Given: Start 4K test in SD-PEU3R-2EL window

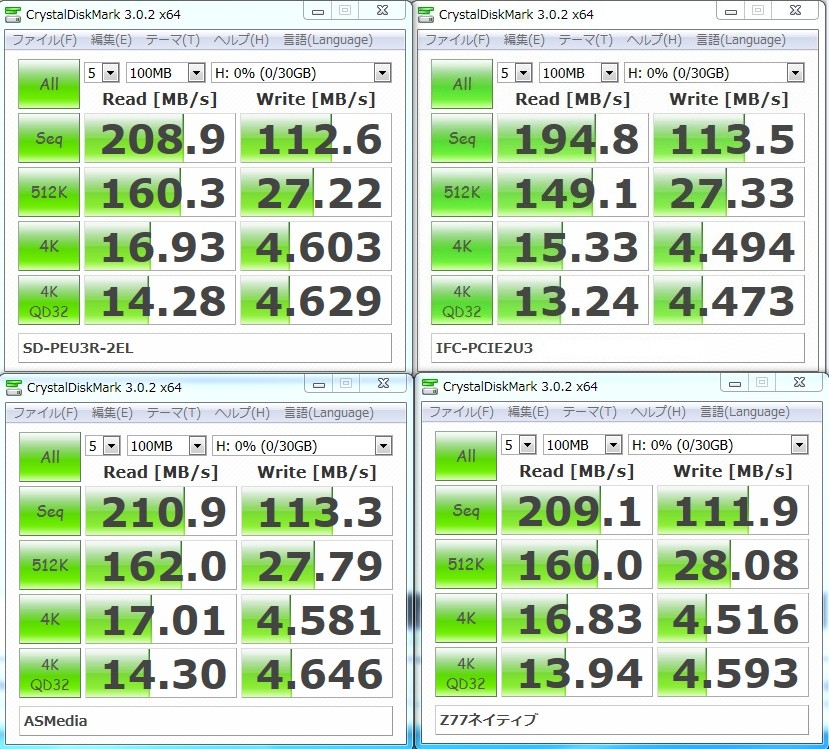Looking at the screenshot, I should pyautogui.click(x=49, y=246).
